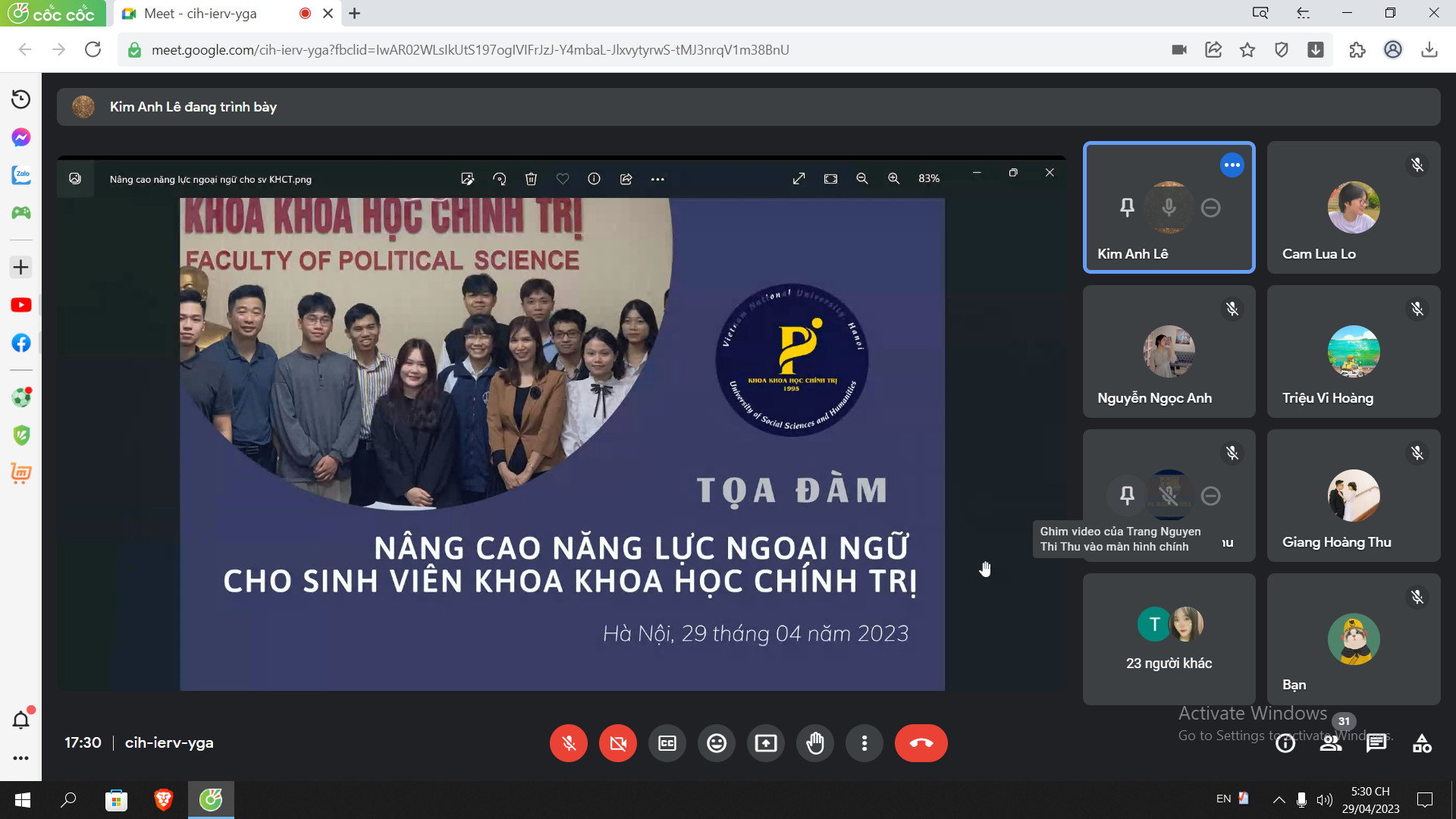Open the Windows Start menu
The height and width of the screenshot is (819, 1456).
[23, 800]
